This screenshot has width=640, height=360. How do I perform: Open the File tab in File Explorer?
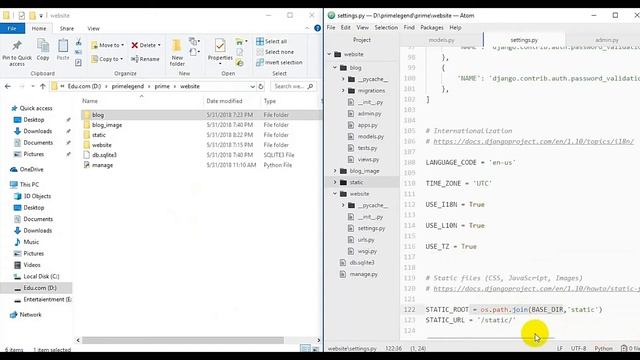12,29
